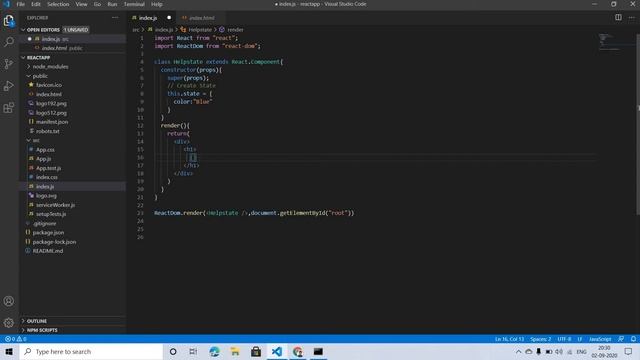Open the Windows Start menu
640x360 pixels.
pos(9,351)
